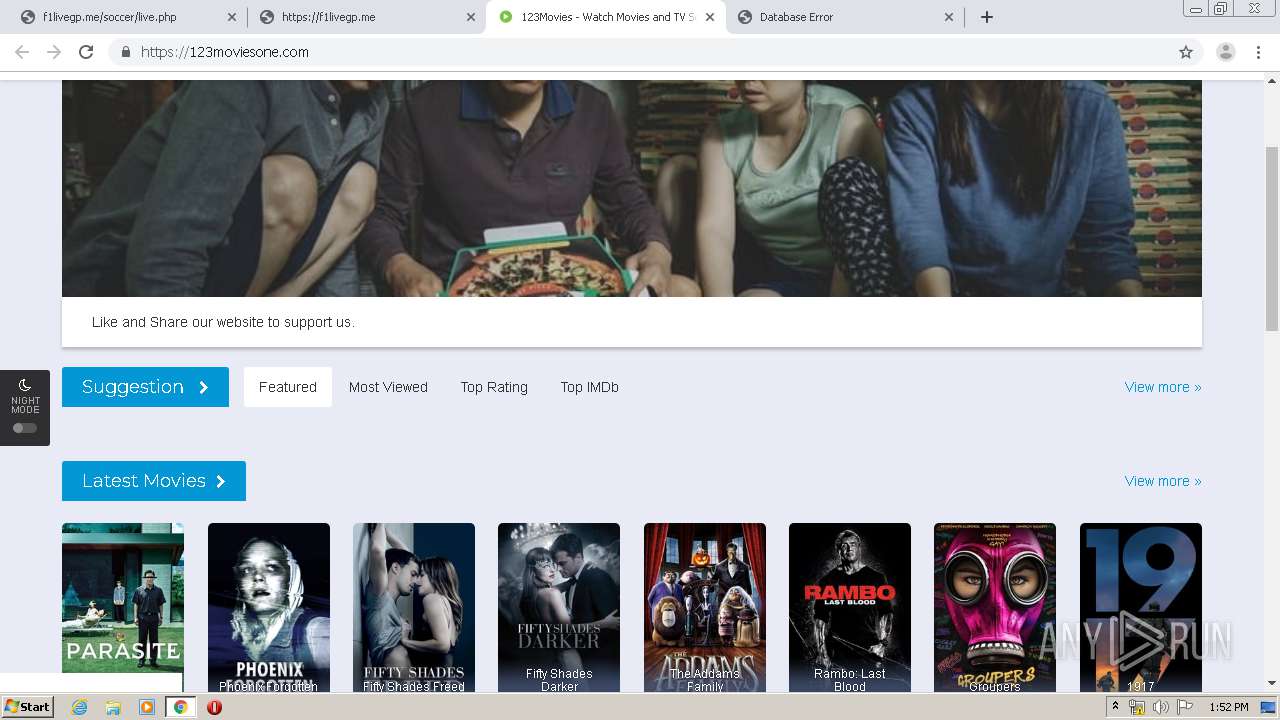Click the Night Mode moon icon
1280x720 pixels.
pos(25,385)
